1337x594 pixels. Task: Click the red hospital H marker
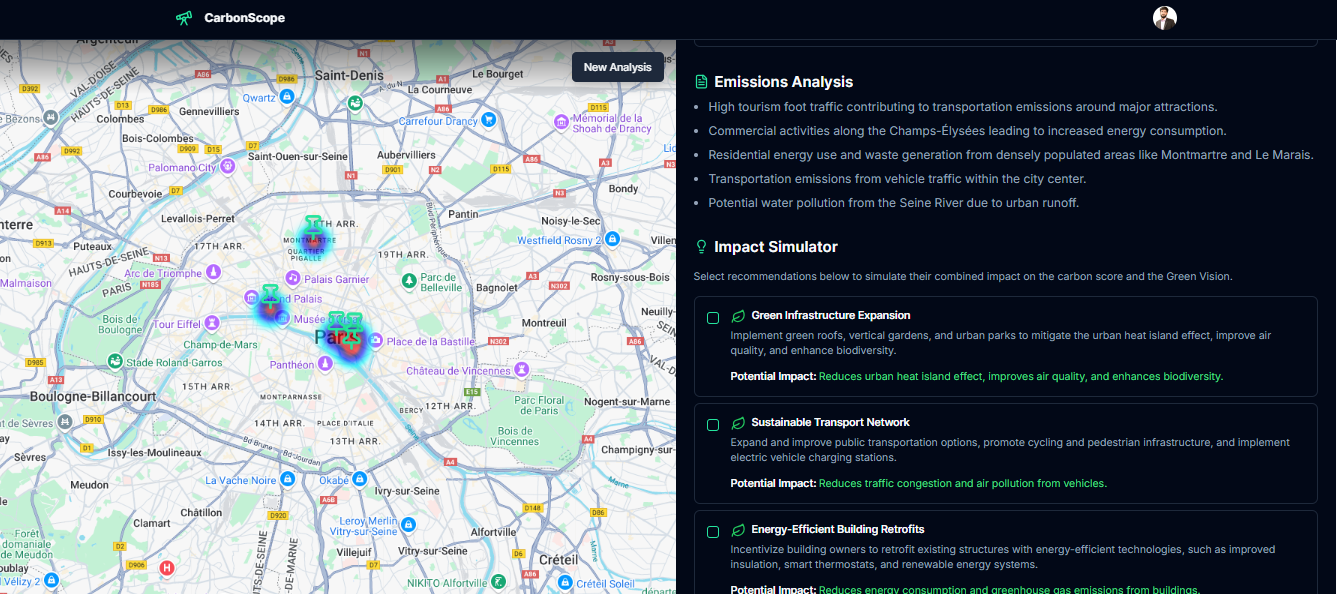(167, 568)
